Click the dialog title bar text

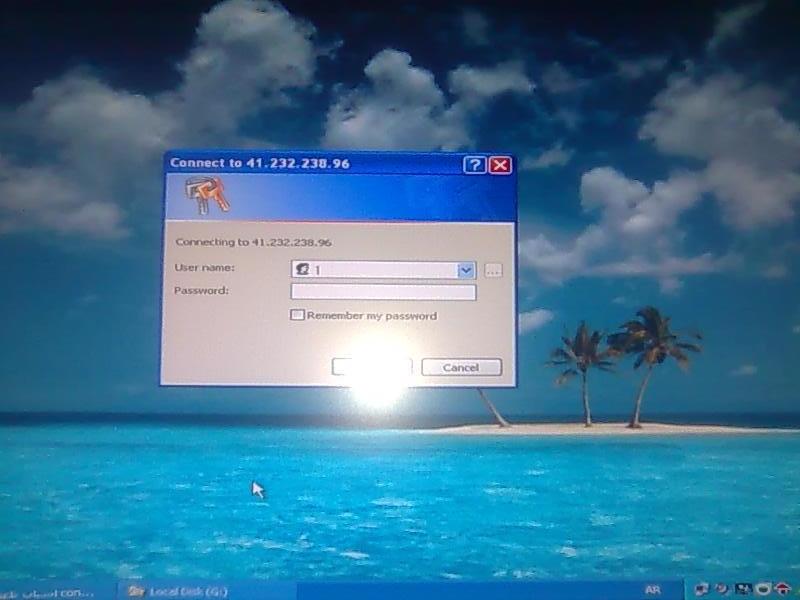click(x=260, y=164)
